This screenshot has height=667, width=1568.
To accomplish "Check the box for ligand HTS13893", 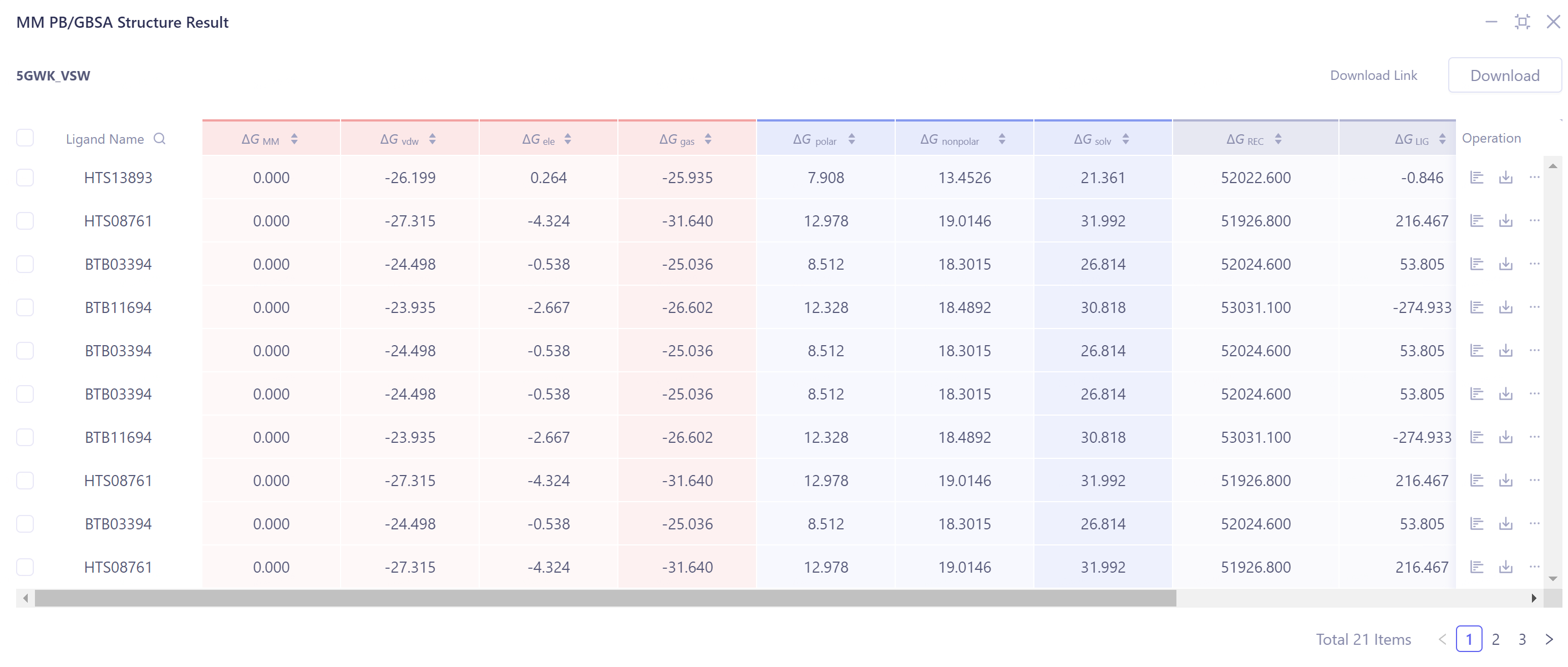I will pyautogui.click(x=25, y=178).
